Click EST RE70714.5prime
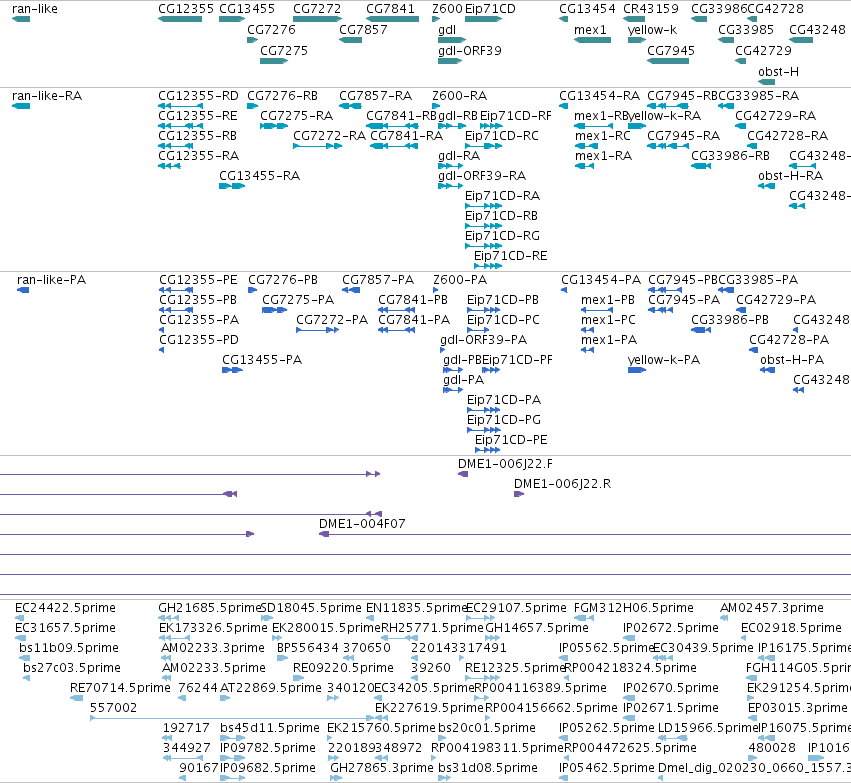Viewport: 851px width, 783px height. 77,698
